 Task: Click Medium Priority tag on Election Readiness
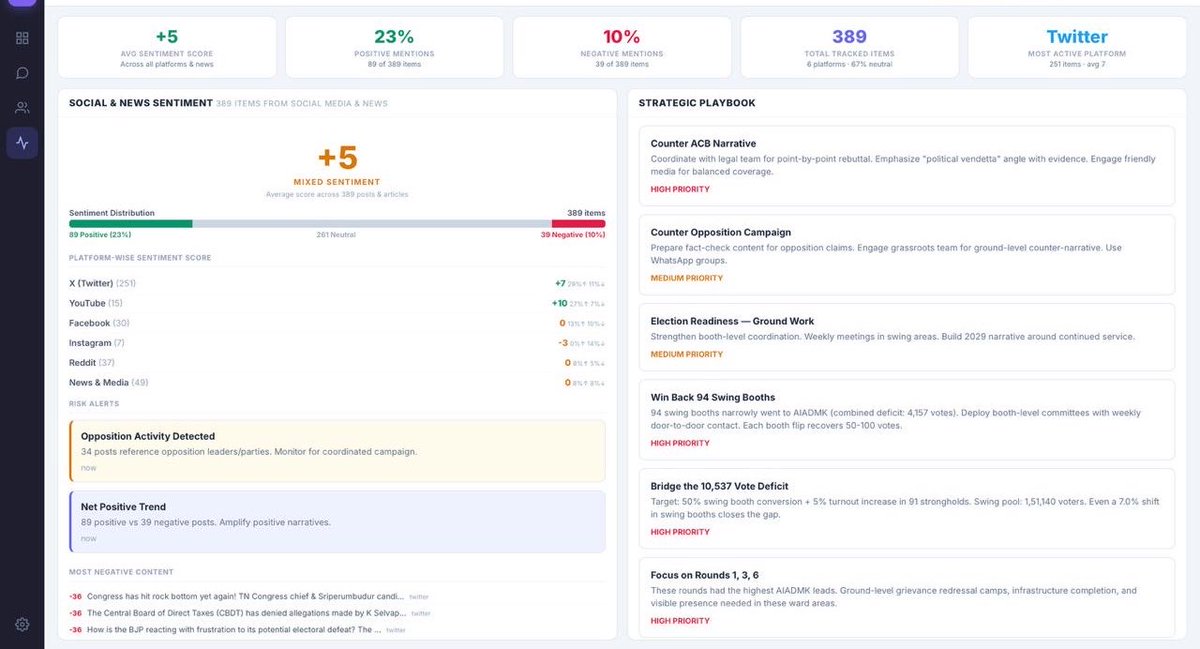[687, 354]
